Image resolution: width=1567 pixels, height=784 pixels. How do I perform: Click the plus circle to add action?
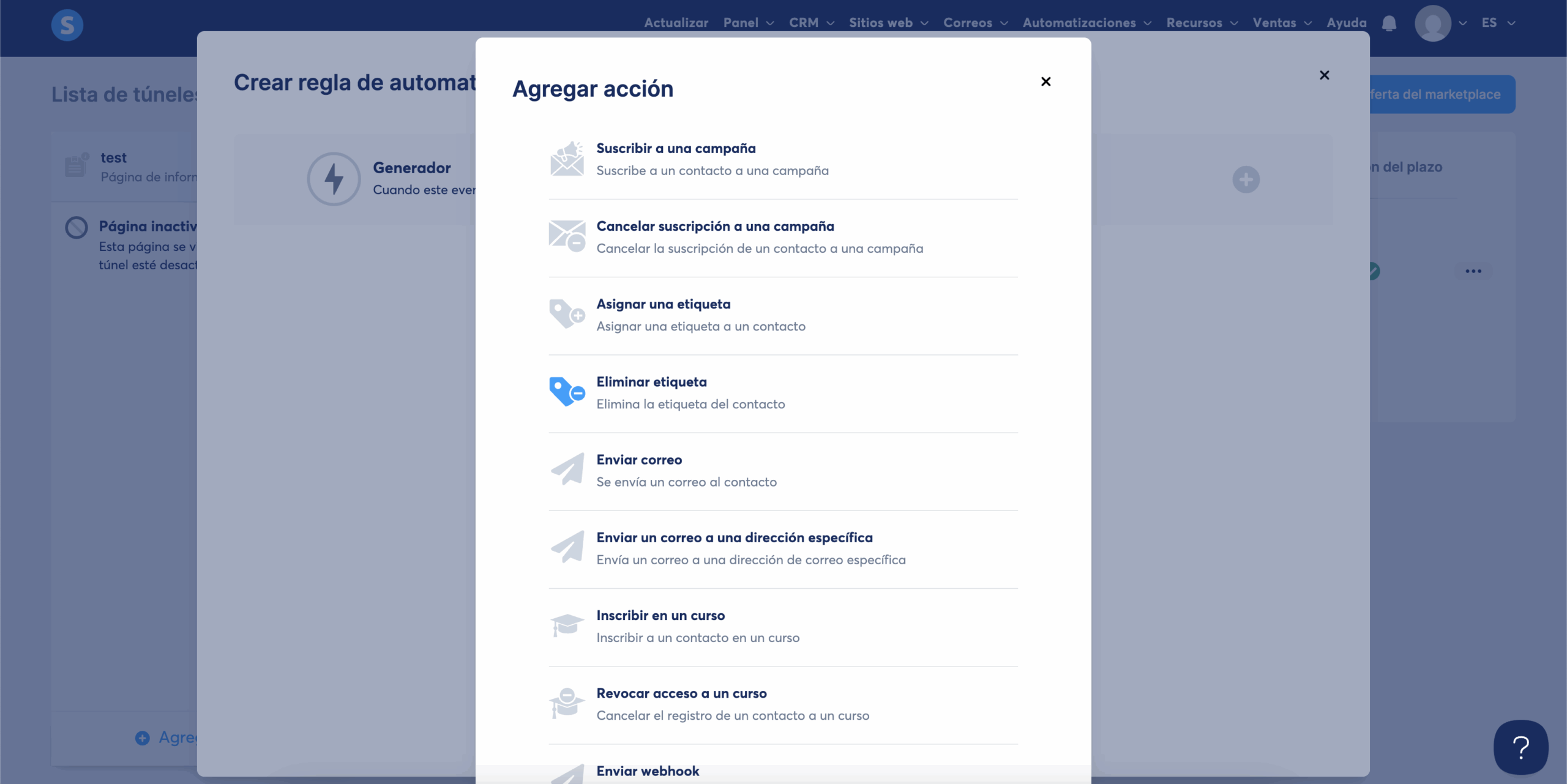click(x=1246, y=179)
